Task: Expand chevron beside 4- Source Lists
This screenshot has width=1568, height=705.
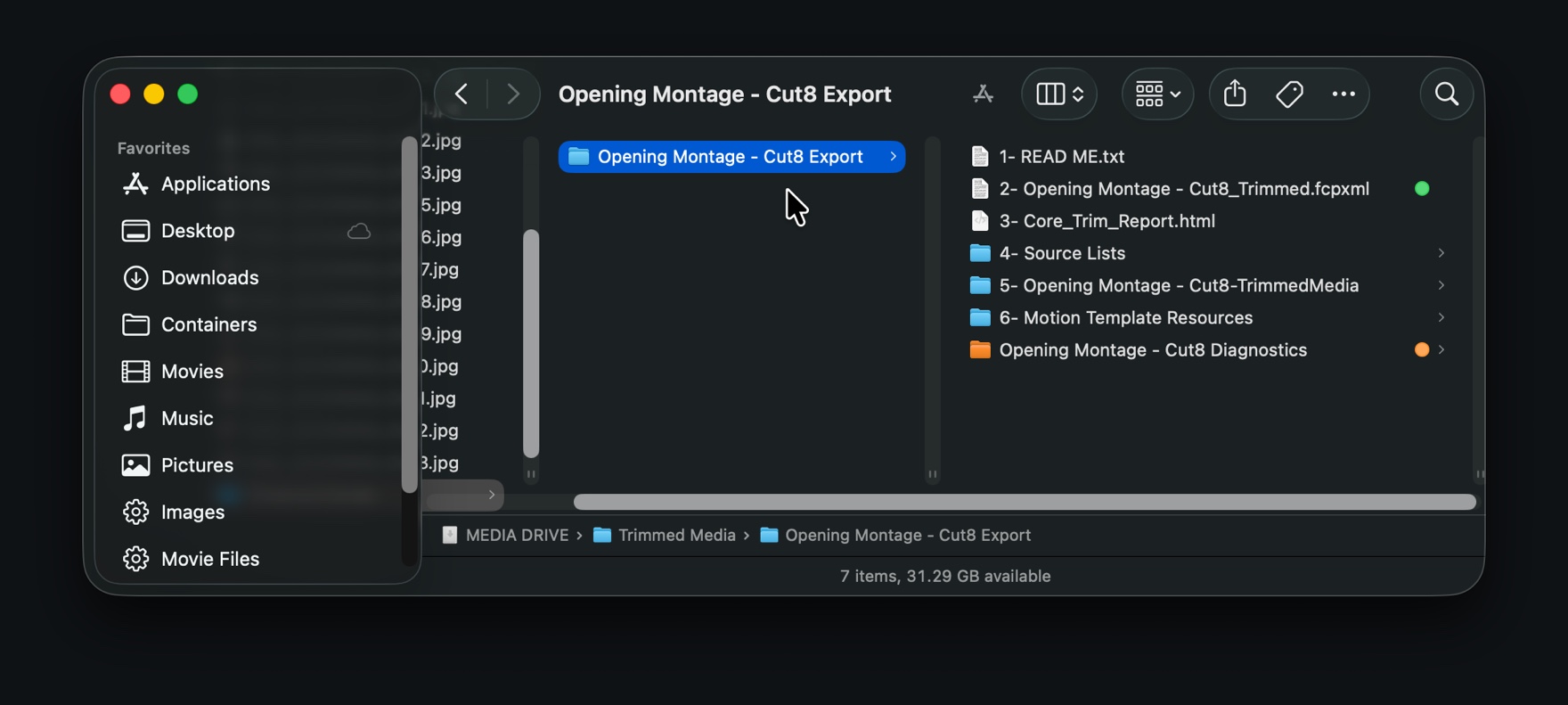Action: click(x=1441, y=253)
